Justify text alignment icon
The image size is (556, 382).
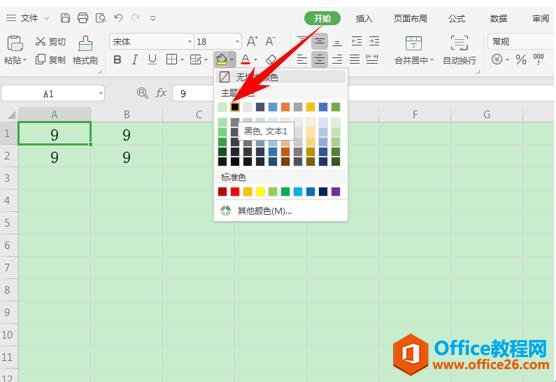[355, 59]
